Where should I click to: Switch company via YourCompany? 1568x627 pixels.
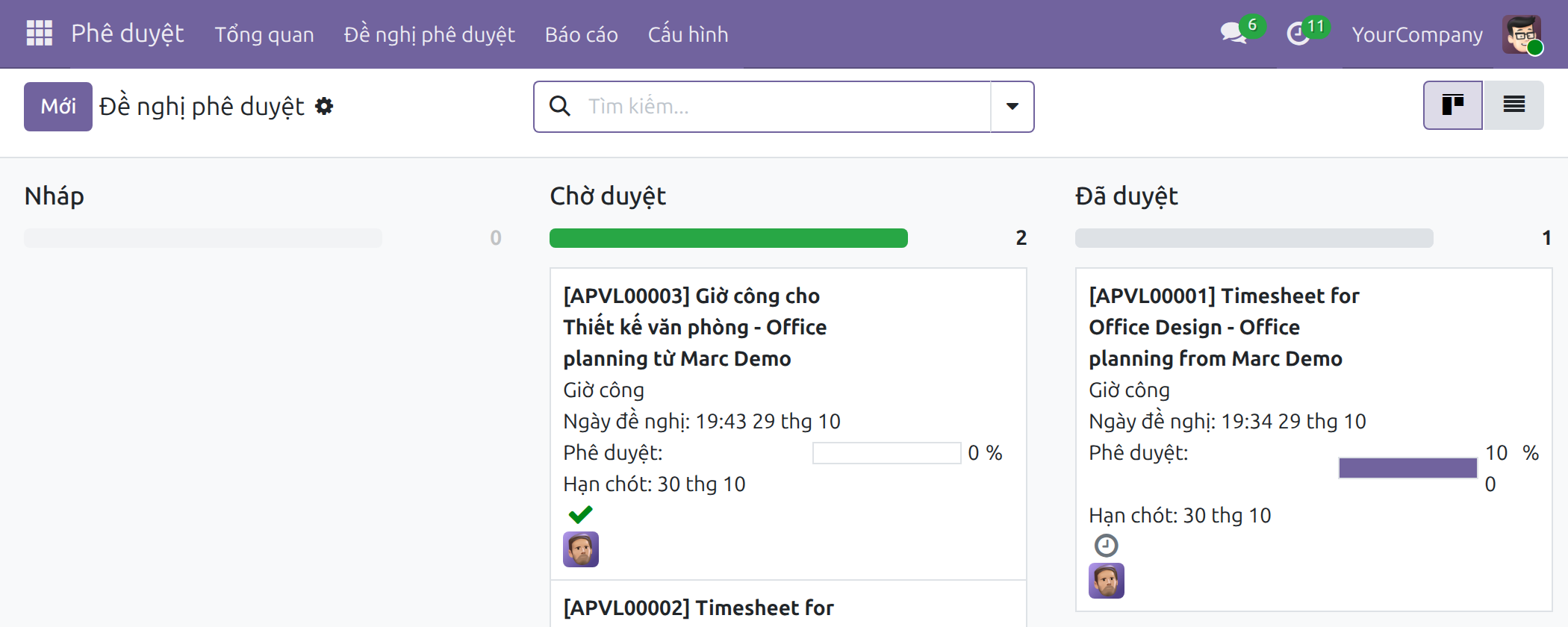pyautogui.click(x=1417, y=34)
